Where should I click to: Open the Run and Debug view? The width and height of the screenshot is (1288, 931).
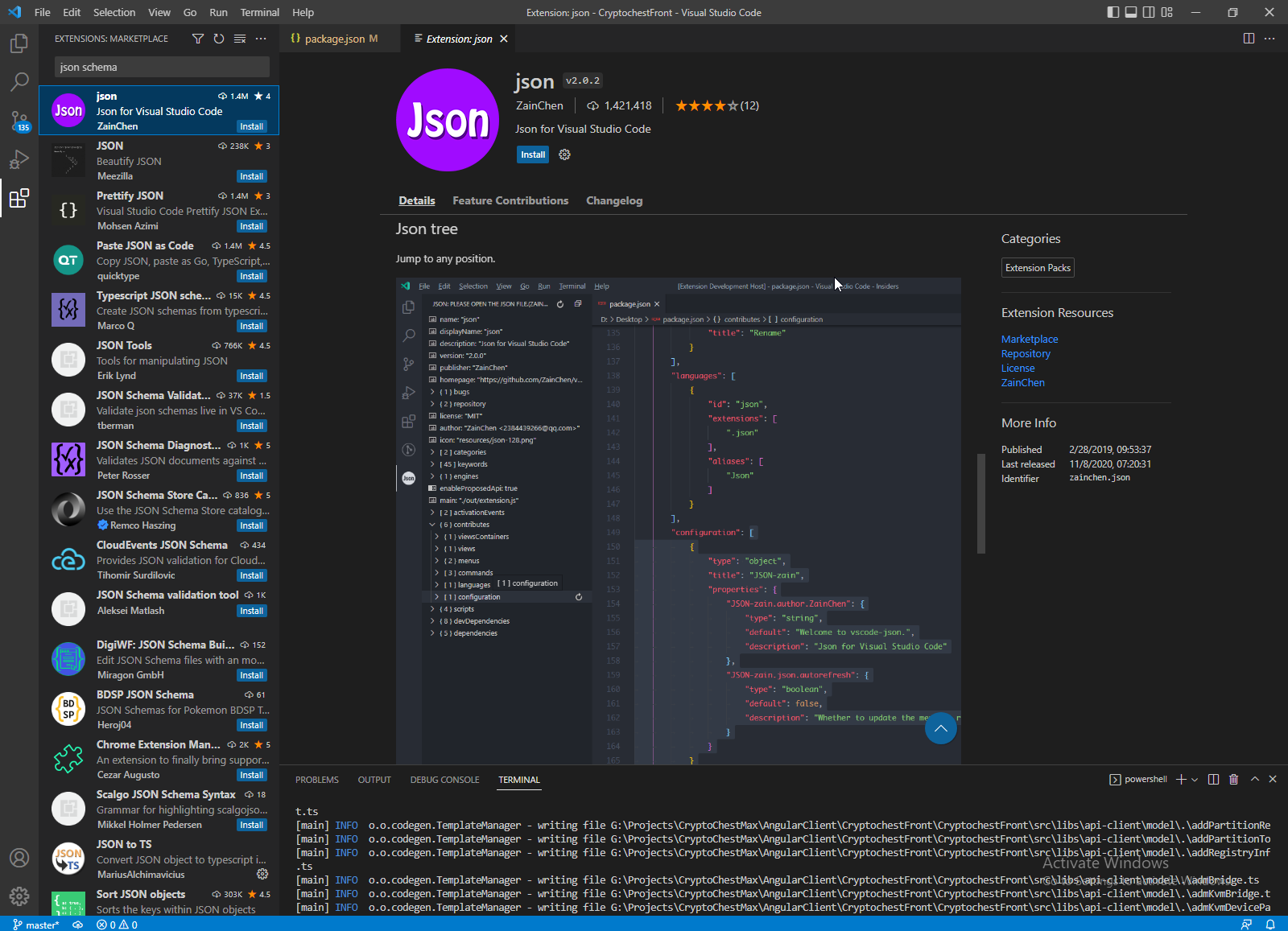[19, 159]
